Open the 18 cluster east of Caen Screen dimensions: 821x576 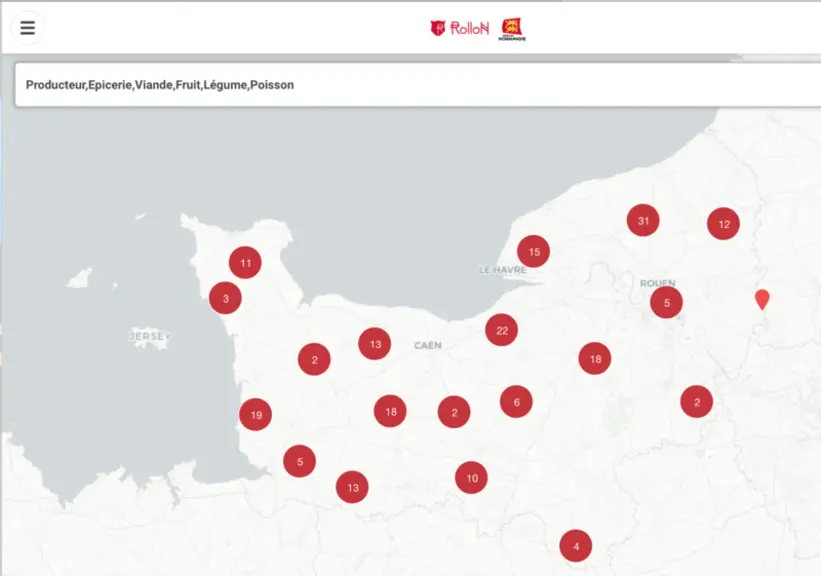[x=595, y=359]
